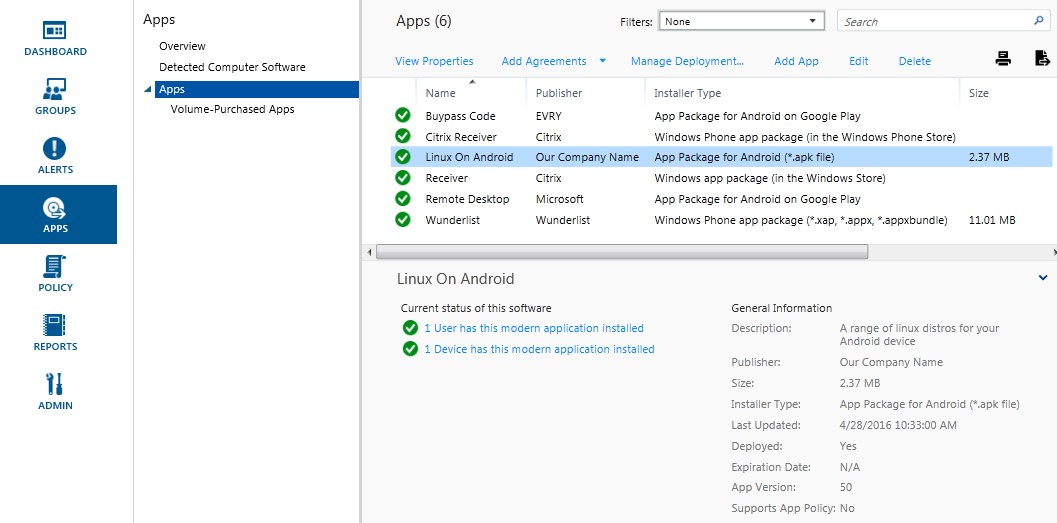1057x523 pixels.
Task: Click green check beside 1 User installed
Action: tap(410, 328)
